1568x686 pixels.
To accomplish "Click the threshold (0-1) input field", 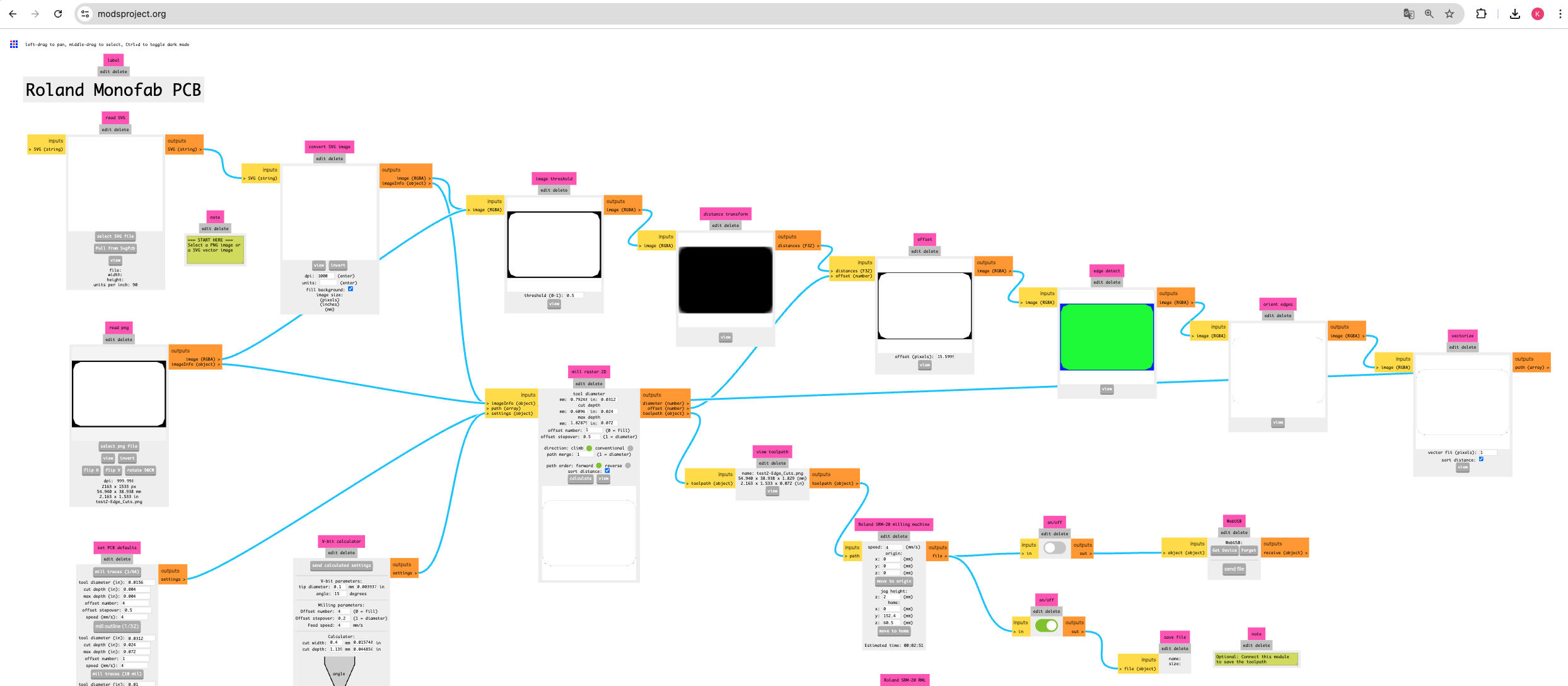I will tap(574, 295).
